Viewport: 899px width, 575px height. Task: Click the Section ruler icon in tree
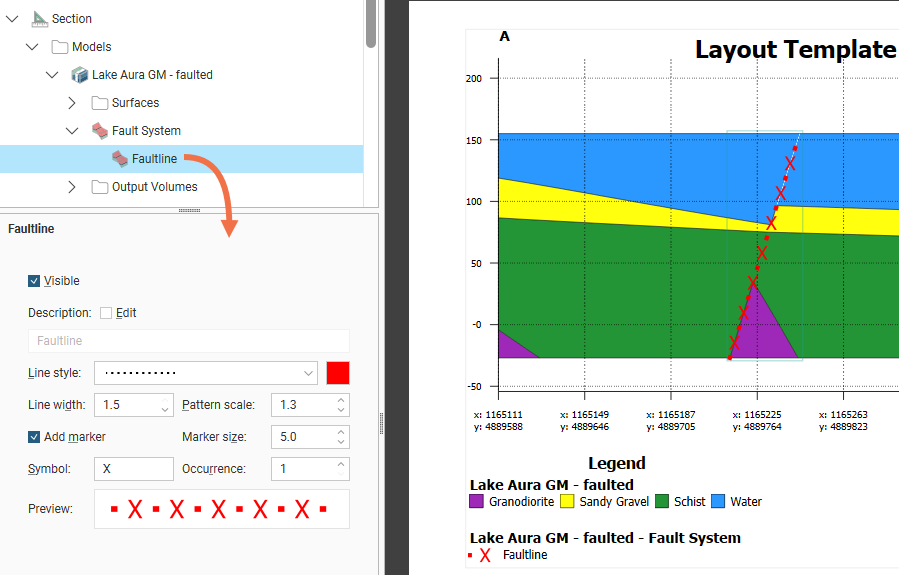point(39,19)
